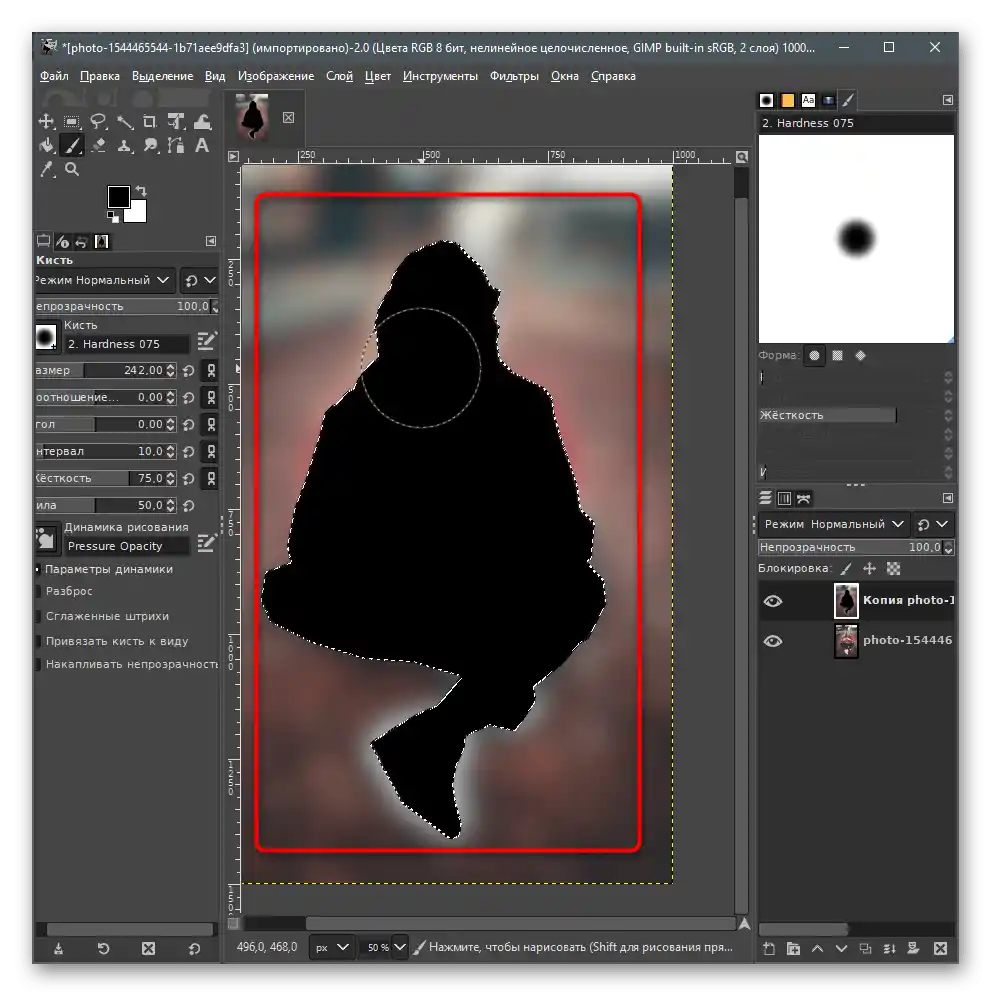The height and width of the screenshot is (996, 991).
Task: Enable Привязать кисть к виду checkbox
Action: point(39,642)
